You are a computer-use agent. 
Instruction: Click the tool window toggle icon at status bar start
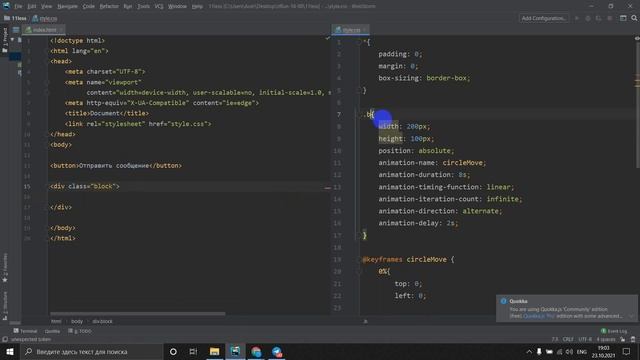tap(5, 339)
